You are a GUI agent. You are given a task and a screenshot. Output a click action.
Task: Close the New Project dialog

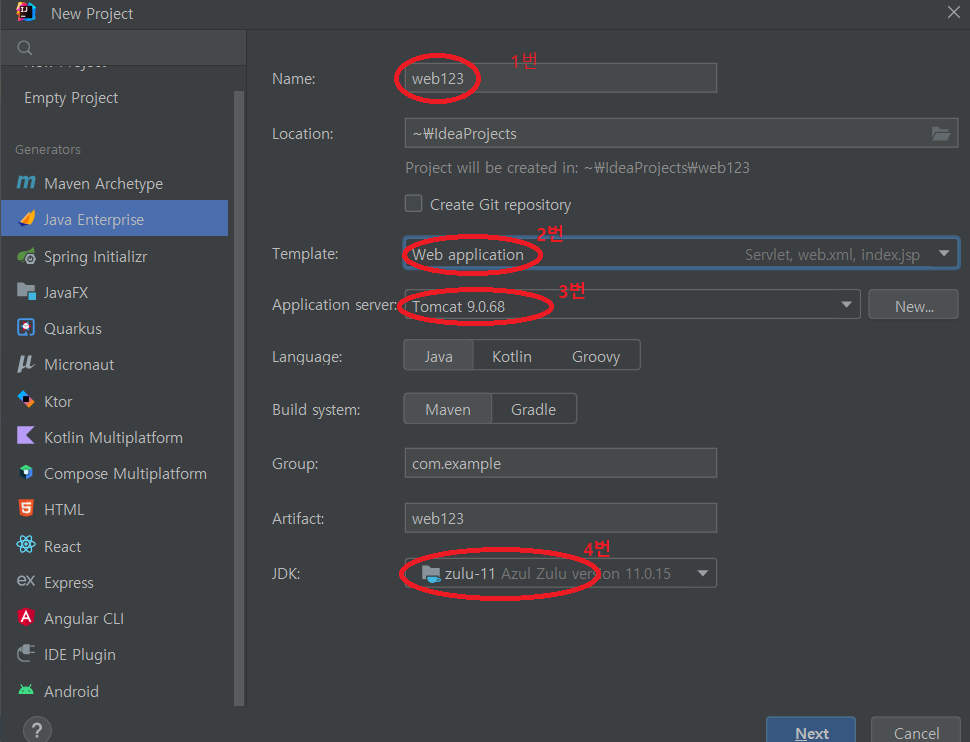click(x=953, y=12)
